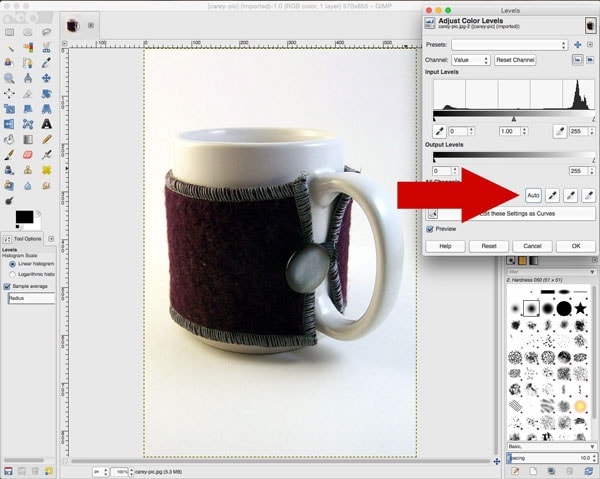Switch to the Patterns tab in dock

coord(522,261)
